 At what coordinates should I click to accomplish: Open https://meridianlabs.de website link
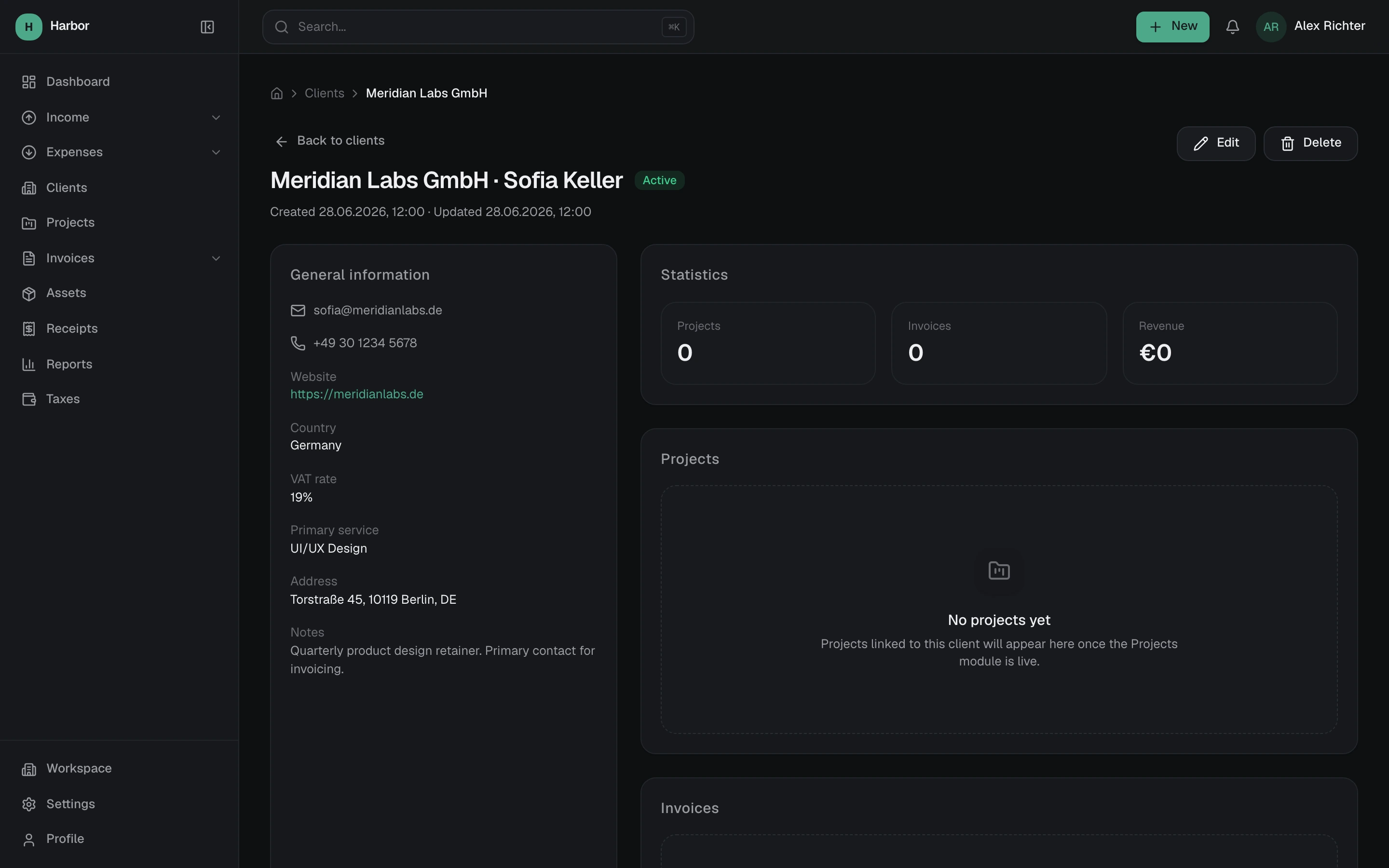coord(356,394)
